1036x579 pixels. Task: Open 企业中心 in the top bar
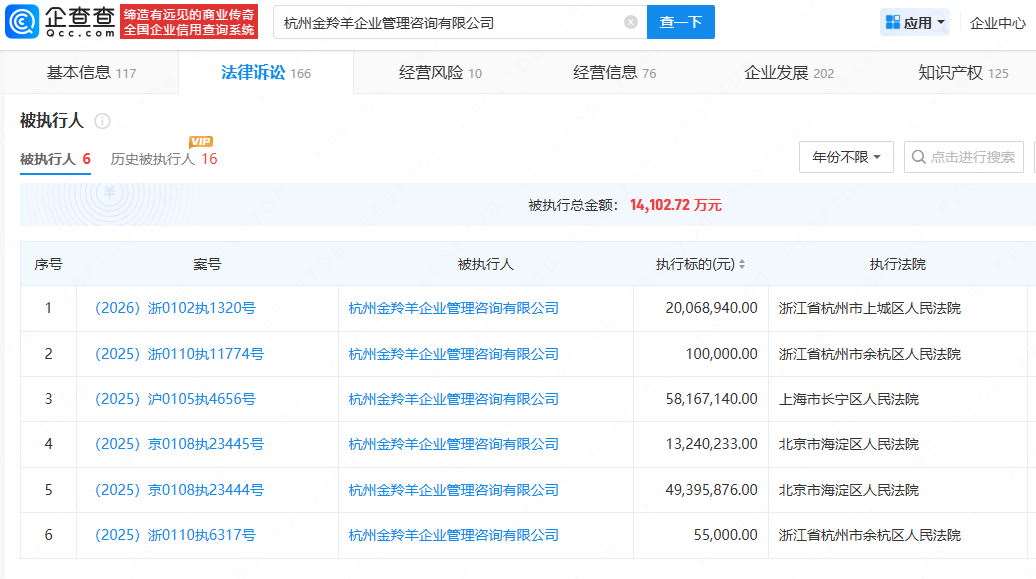click(x=997, y=22)
